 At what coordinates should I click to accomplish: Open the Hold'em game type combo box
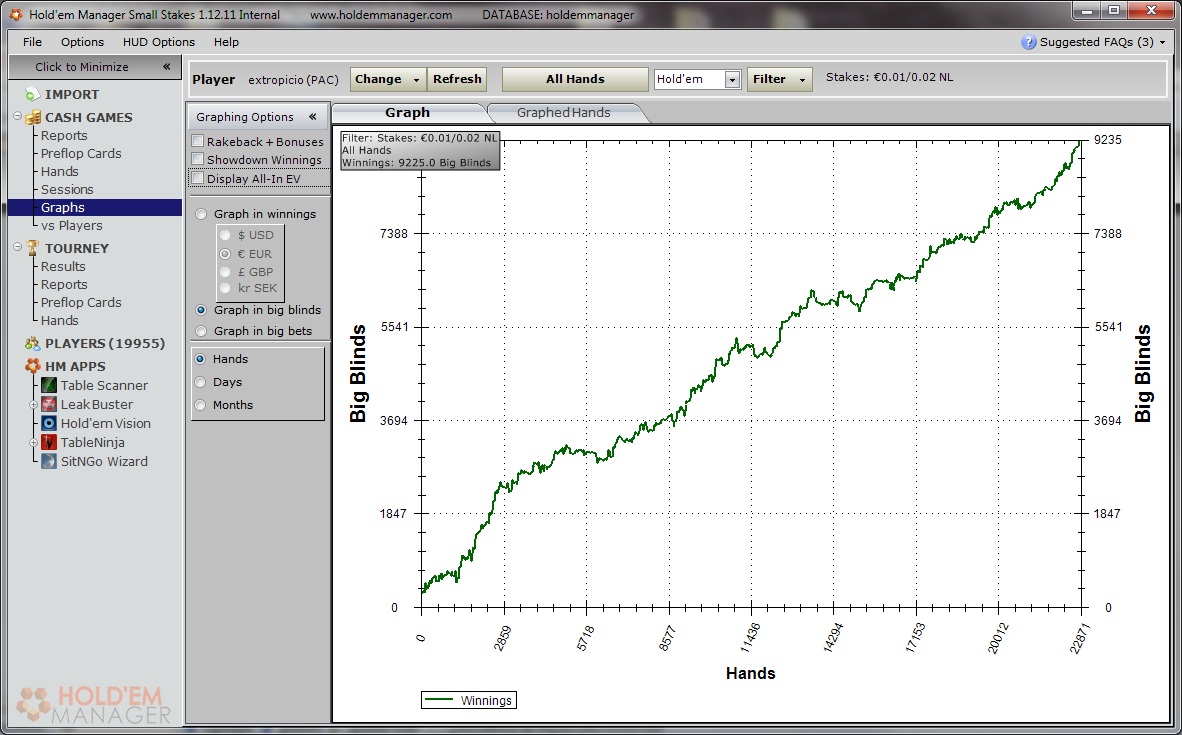697,79
